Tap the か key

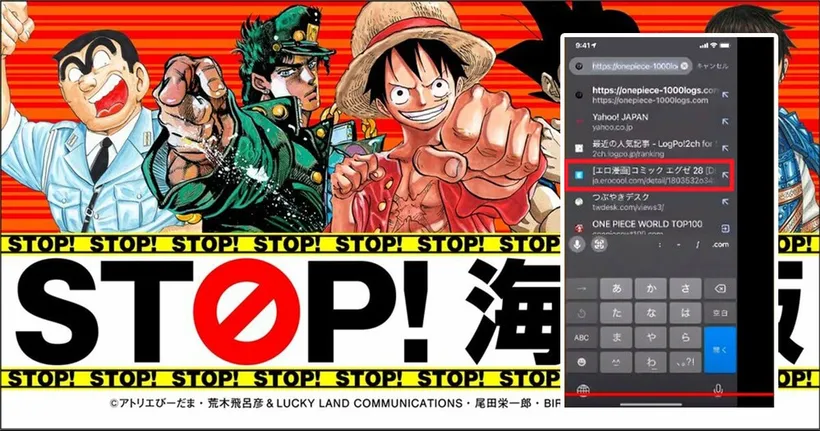coord(651,289)
